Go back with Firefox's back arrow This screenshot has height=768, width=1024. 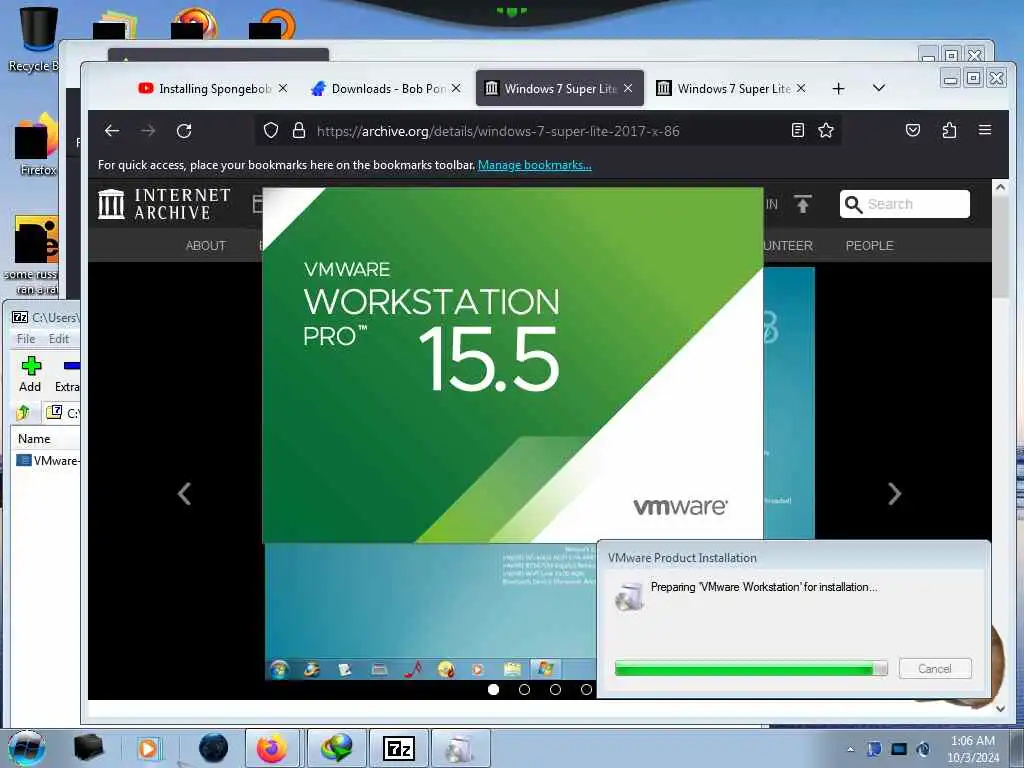(112, 131)
